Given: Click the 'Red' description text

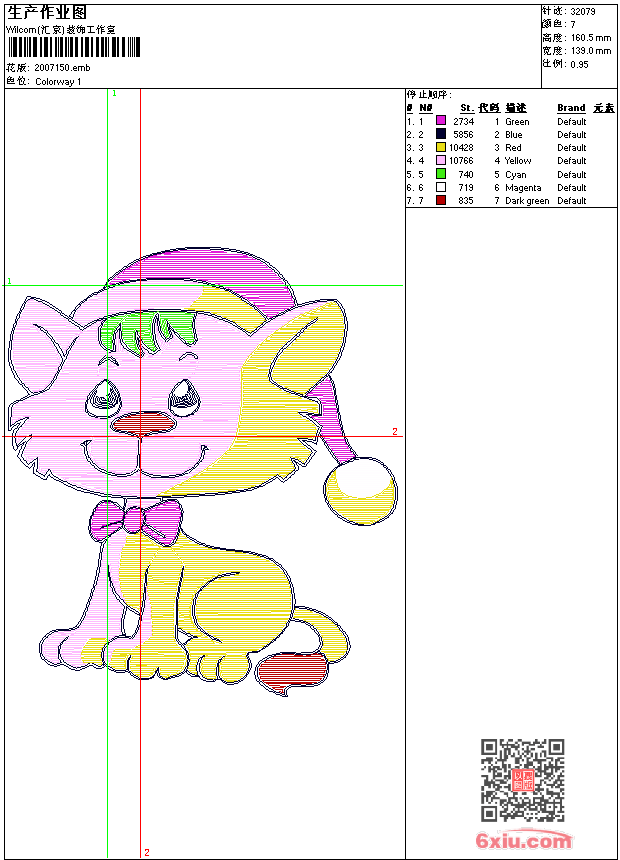Looking at the screenshot, I should coord(513,148).
